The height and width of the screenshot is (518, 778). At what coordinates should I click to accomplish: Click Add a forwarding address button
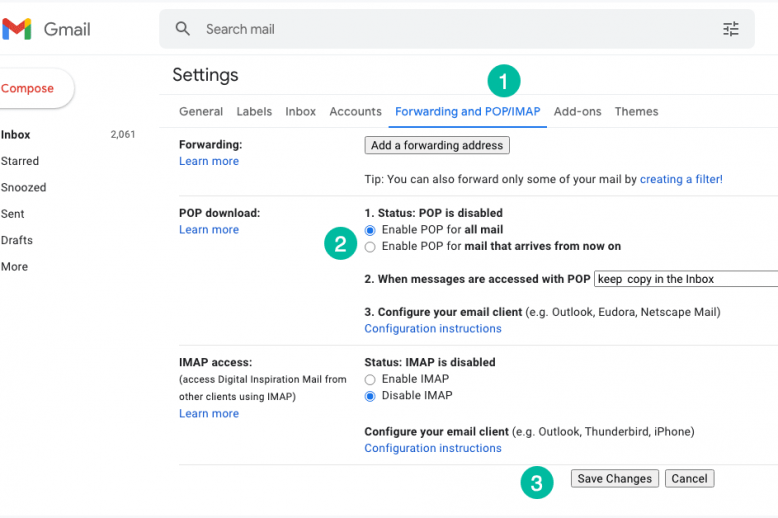pos(437,146)
